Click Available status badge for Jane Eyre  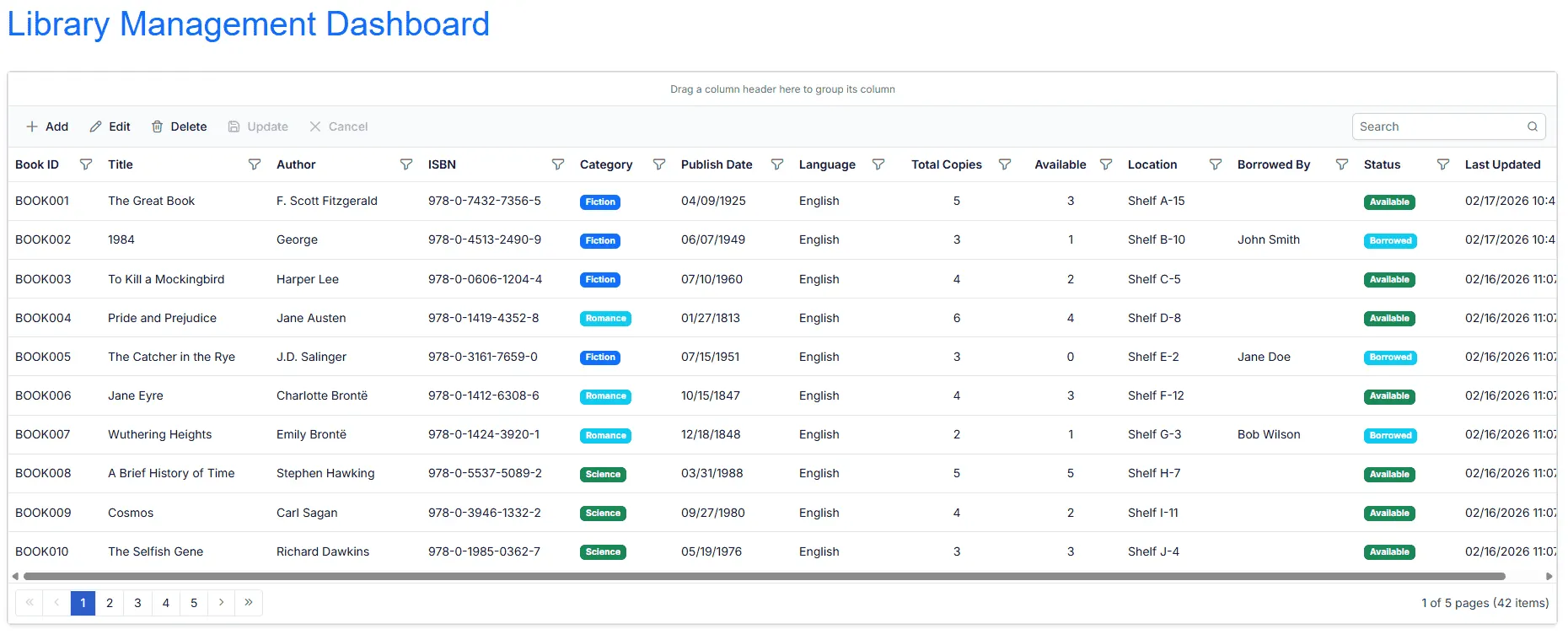click(x=1389, y=396)
